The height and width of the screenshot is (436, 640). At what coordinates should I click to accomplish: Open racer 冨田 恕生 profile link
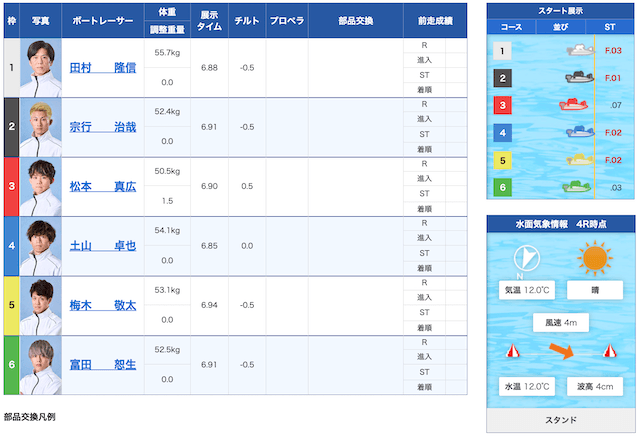103,364
